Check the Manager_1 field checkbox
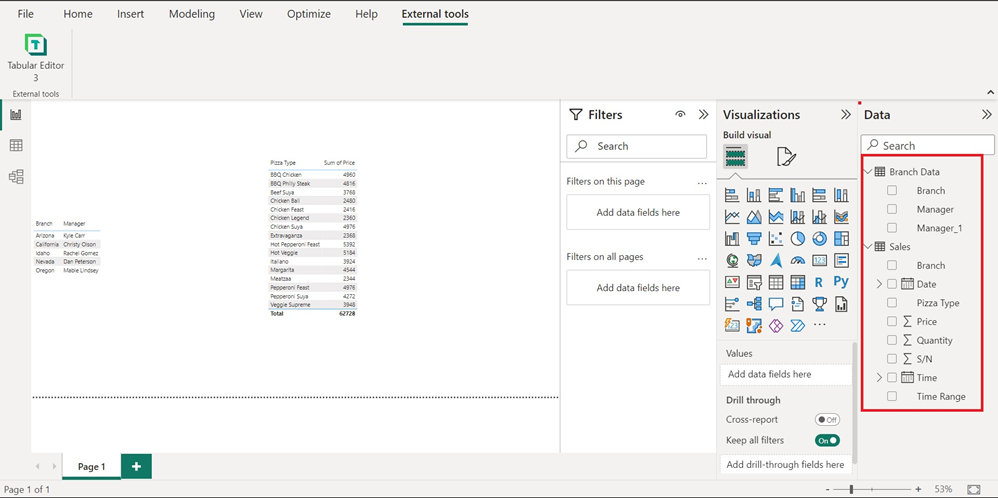 892,227
